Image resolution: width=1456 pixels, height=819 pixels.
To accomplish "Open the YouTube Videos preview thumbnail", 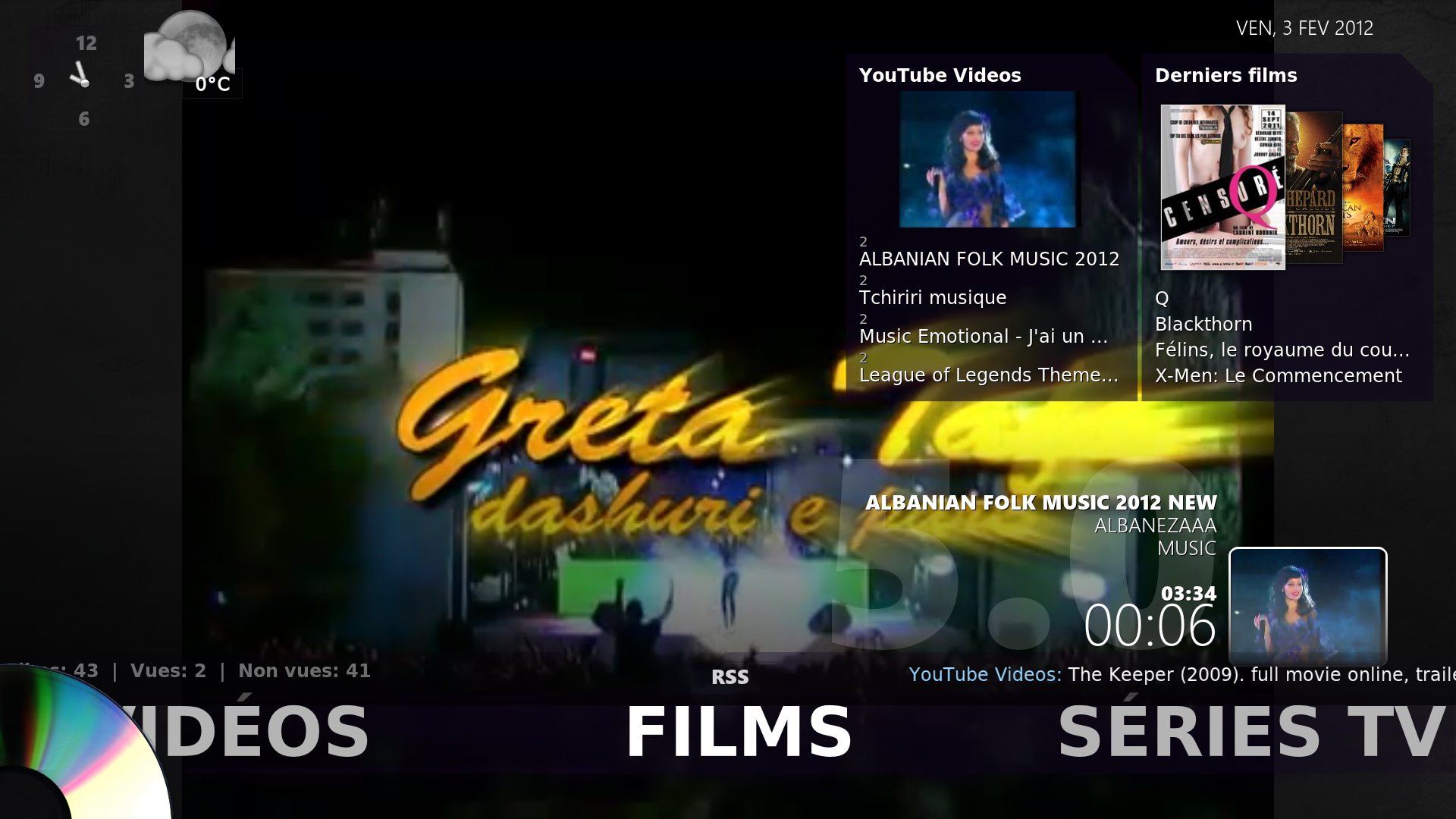I will pyautogui.click(x=987, y=159).
